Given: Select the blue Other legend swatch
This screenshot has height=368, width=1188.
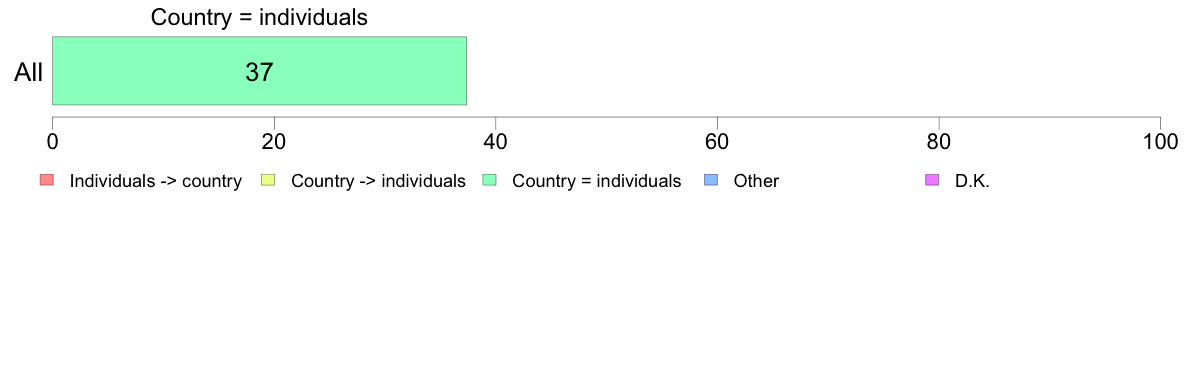Looking at the screenshot, I should pyautogui.click(x=710, y=180).
